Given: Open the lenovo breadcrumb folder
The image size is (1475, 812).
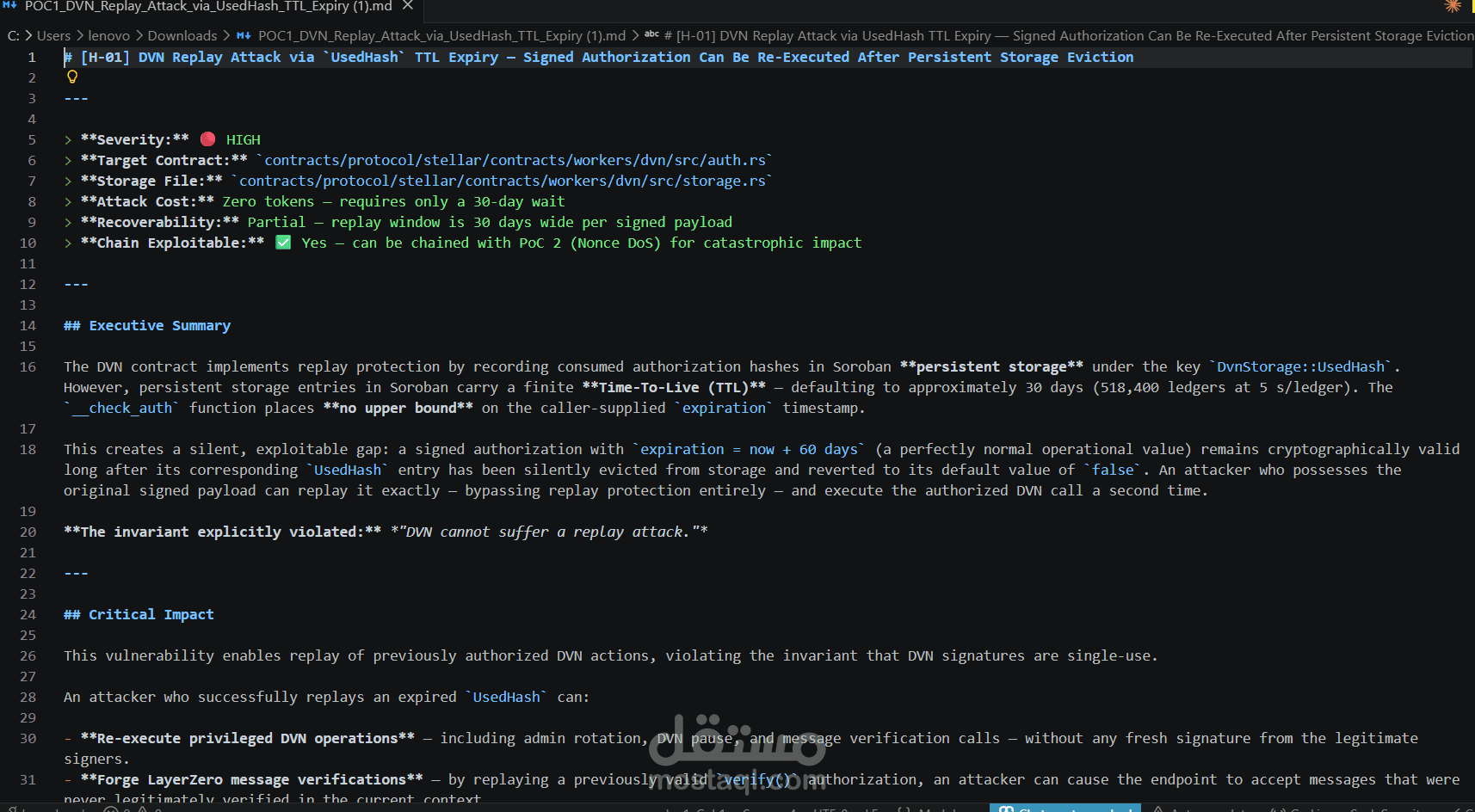Looking at the screenshot, I should click(109, 35).
